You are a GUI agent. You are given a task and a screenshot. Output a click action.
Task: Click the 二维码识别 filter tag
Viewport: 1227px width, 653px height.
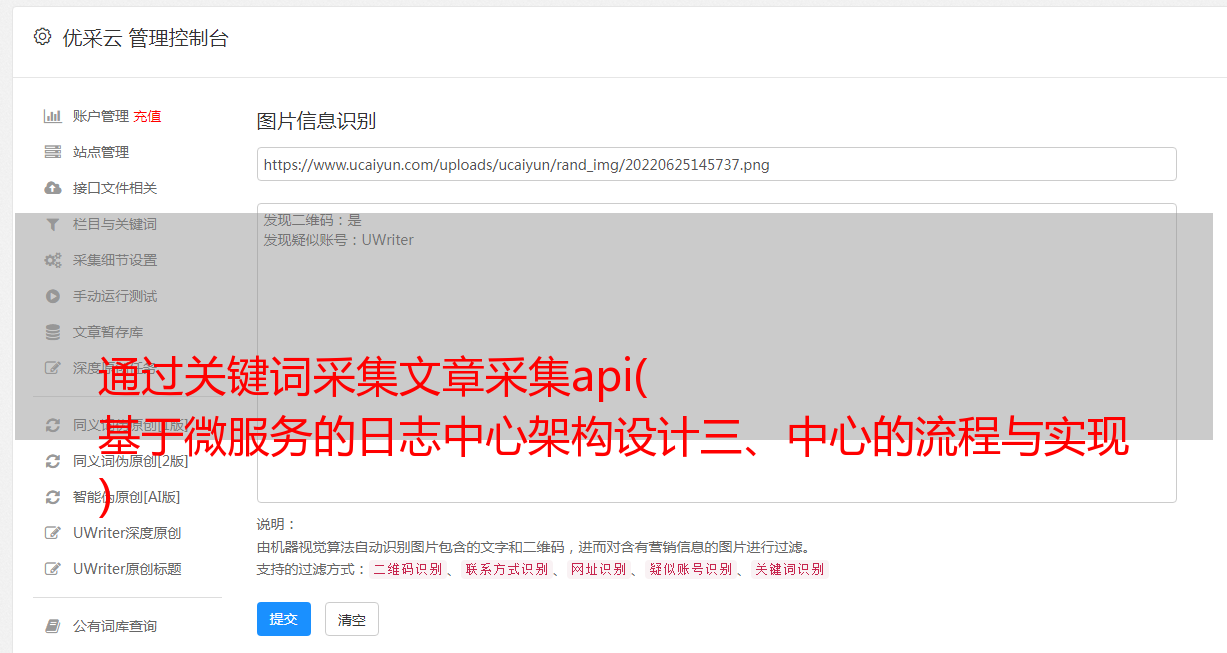407,569
